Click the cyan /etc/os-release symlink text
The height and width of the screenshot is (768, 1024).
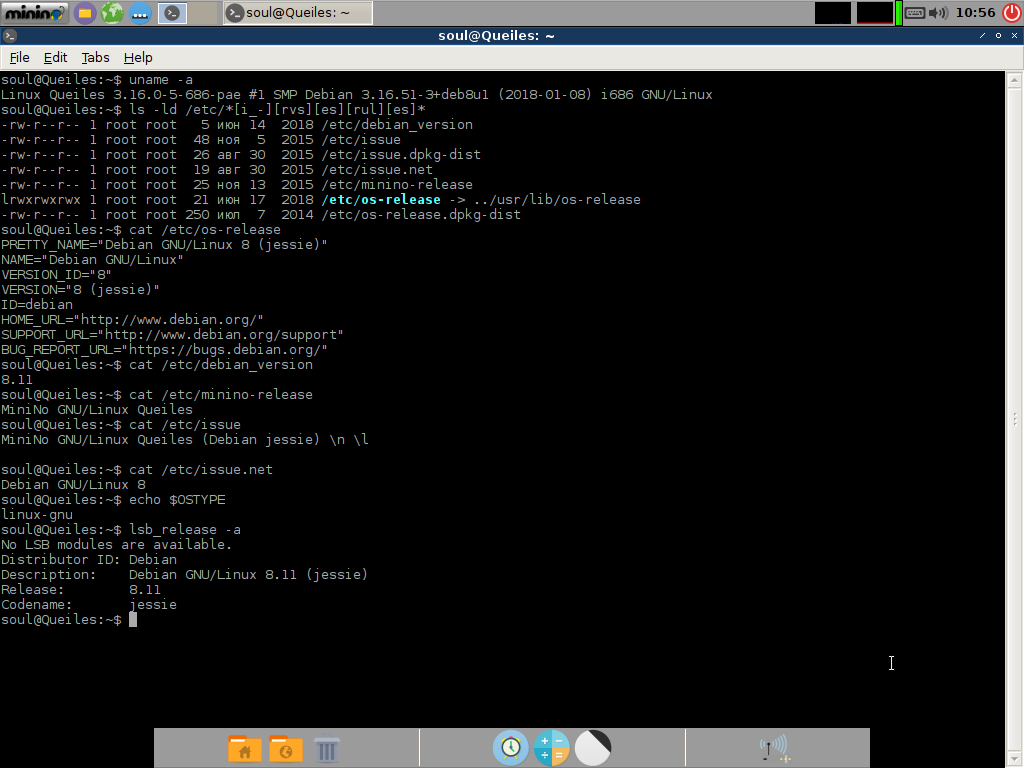point(381,200)
